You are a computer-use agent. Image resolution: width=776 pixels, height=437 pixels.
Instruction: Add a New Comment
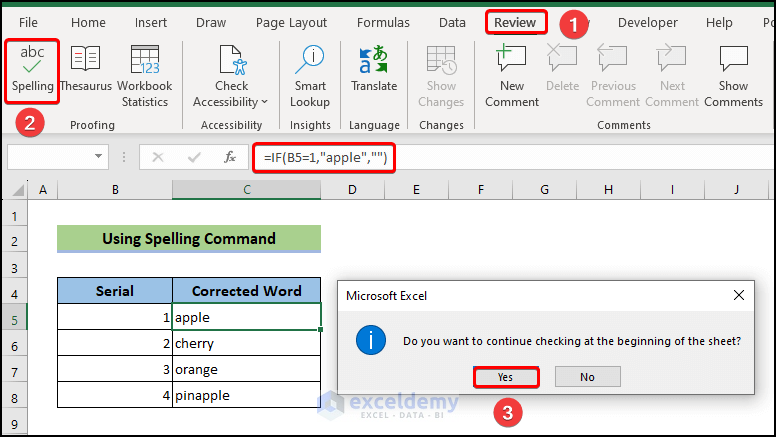click(512, 76)
